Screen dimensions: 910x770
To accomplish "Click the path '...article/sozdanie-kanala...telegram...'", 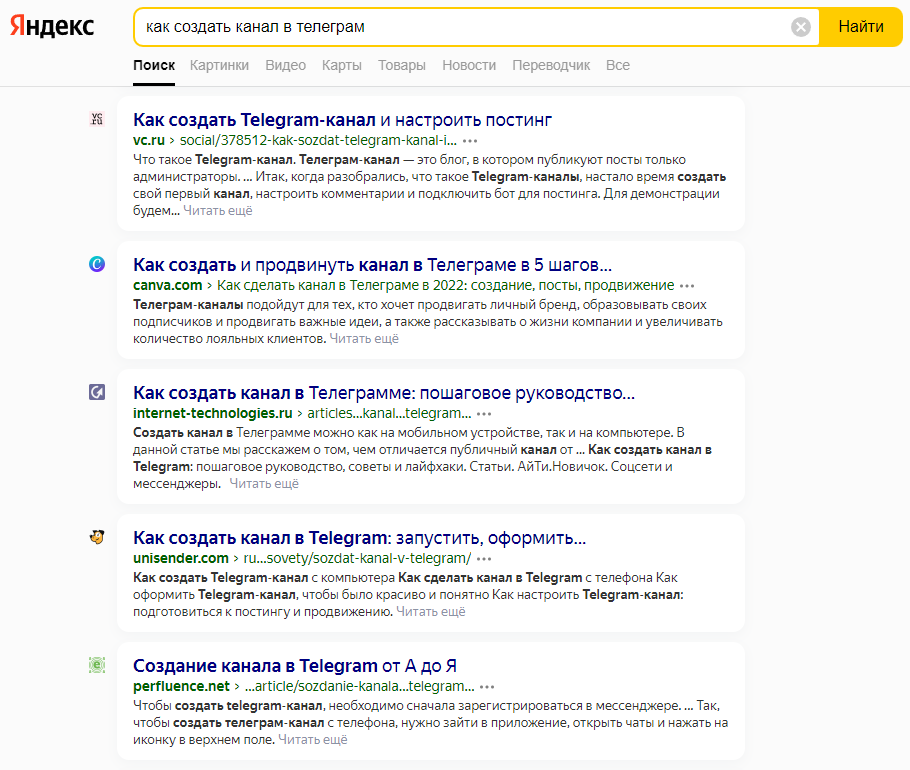I will tap(360, 686).
